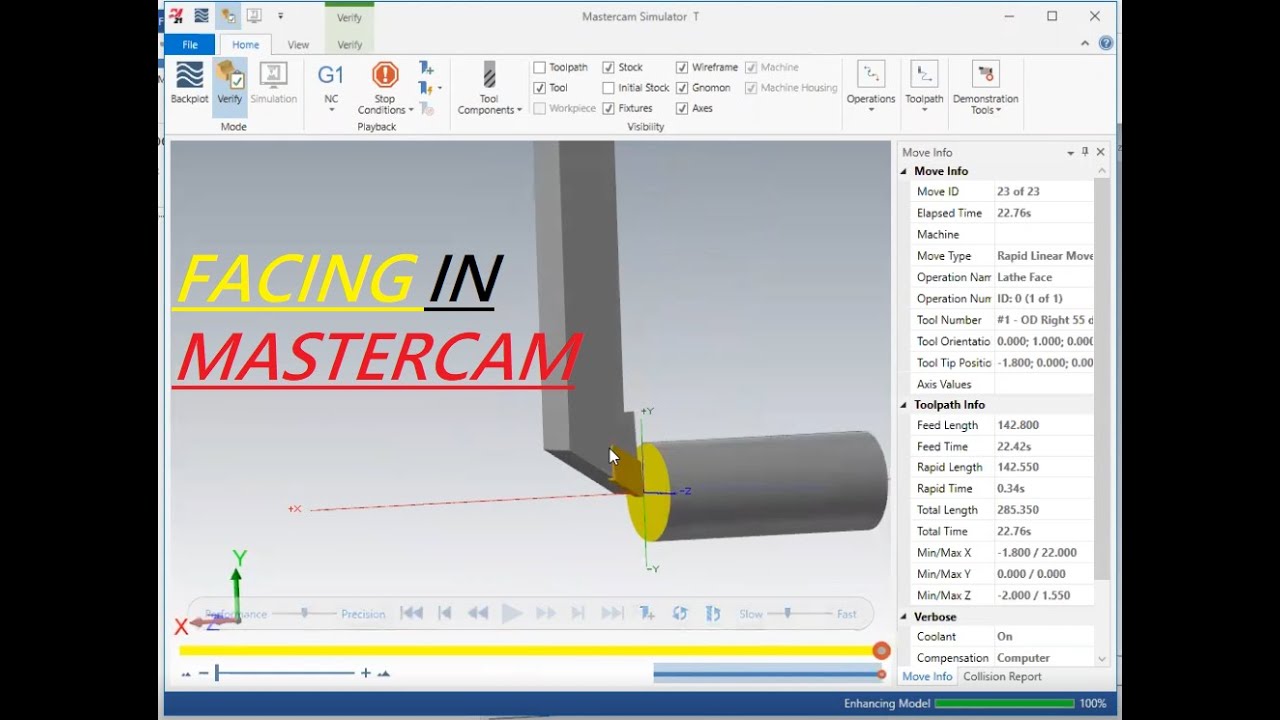Select the Operation Name Lathe Face value
The image size is (1280, 720).
(x=1024, y=277)
